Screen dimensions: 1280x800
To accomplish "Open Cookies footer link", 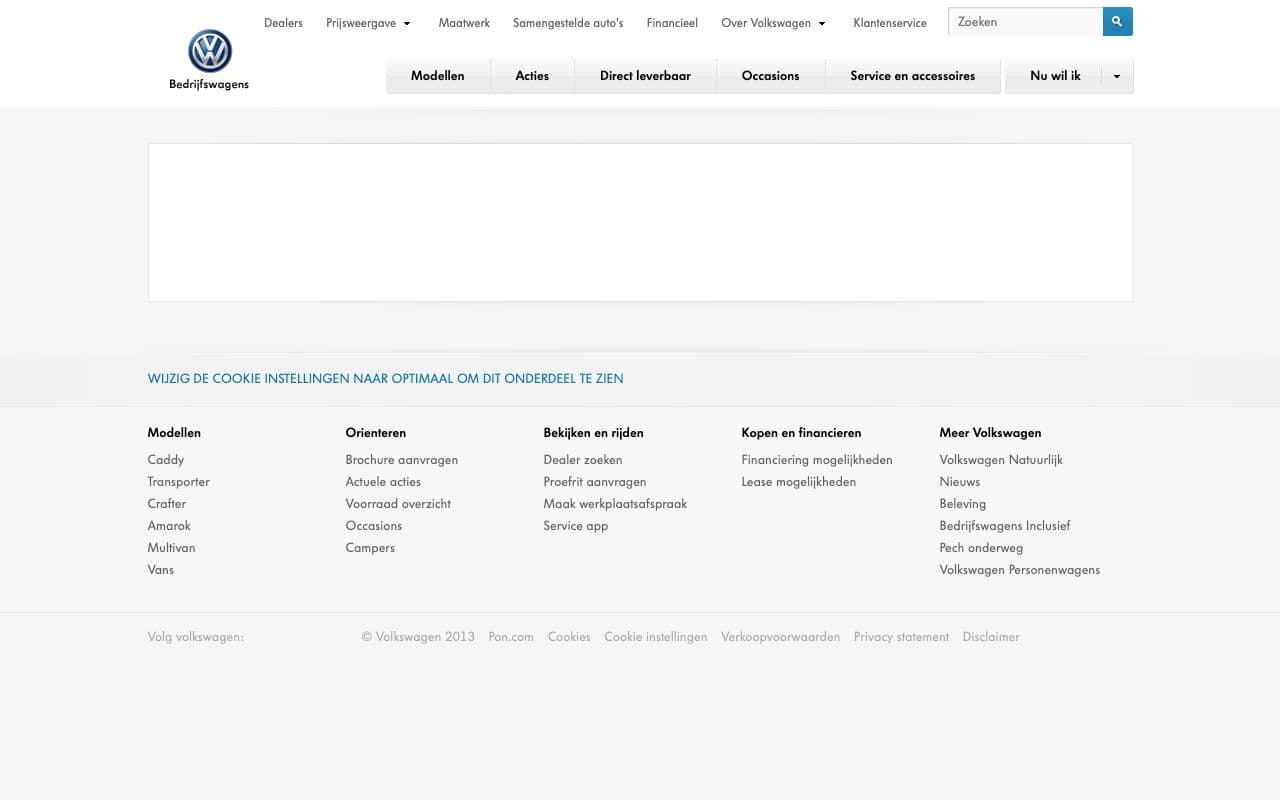I will click(569, 637).
